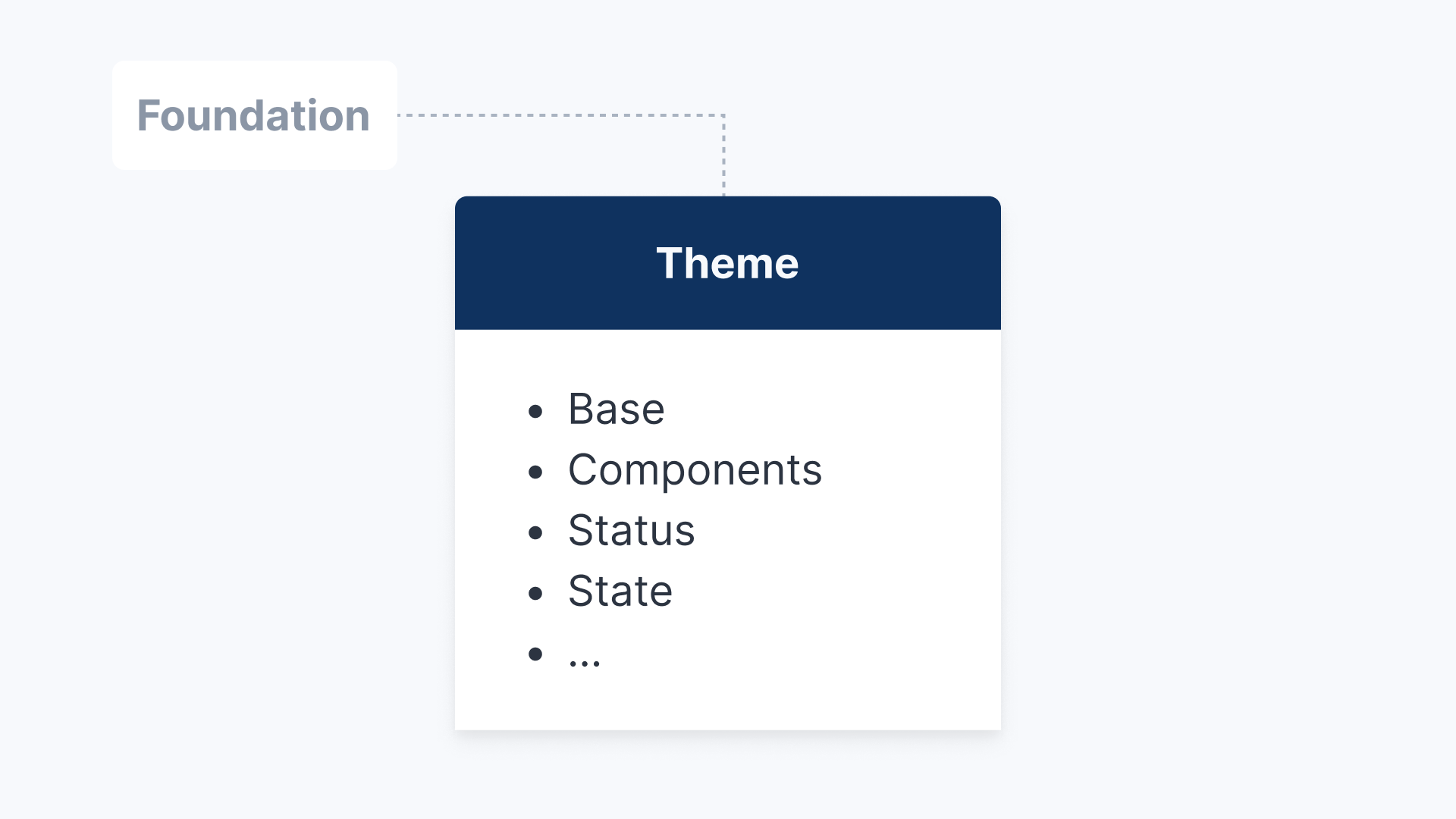Click empty white area below the ellipsis item

pyautogui.click(x=728, y=701)
